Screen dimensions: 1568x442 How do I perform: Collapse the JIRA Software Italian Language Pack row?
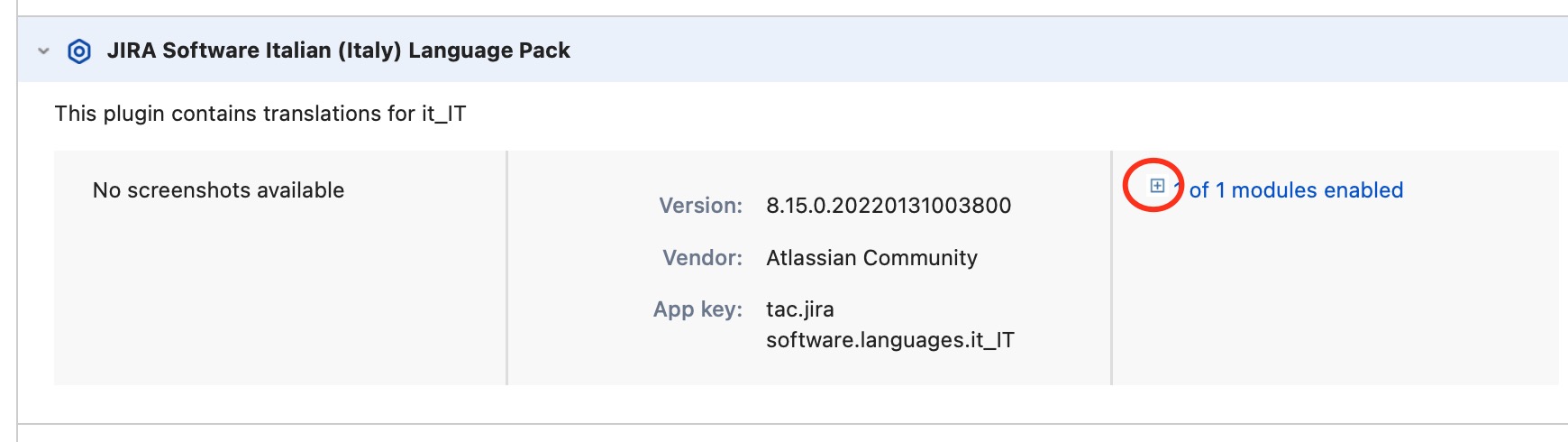pyautogui.click(x=43, y=51)
